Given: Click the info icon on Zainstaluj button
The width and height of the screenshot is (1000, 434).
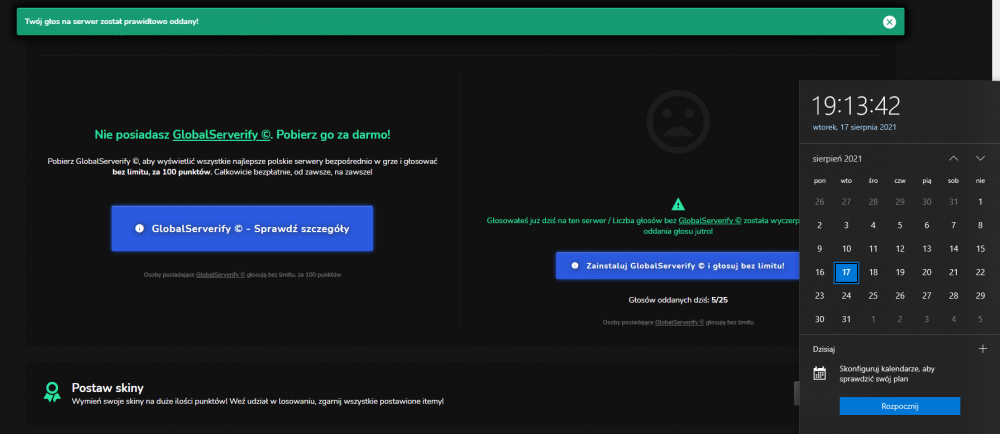Looking at the screenshot, I should pyautogui.click(x=575, y=265).
